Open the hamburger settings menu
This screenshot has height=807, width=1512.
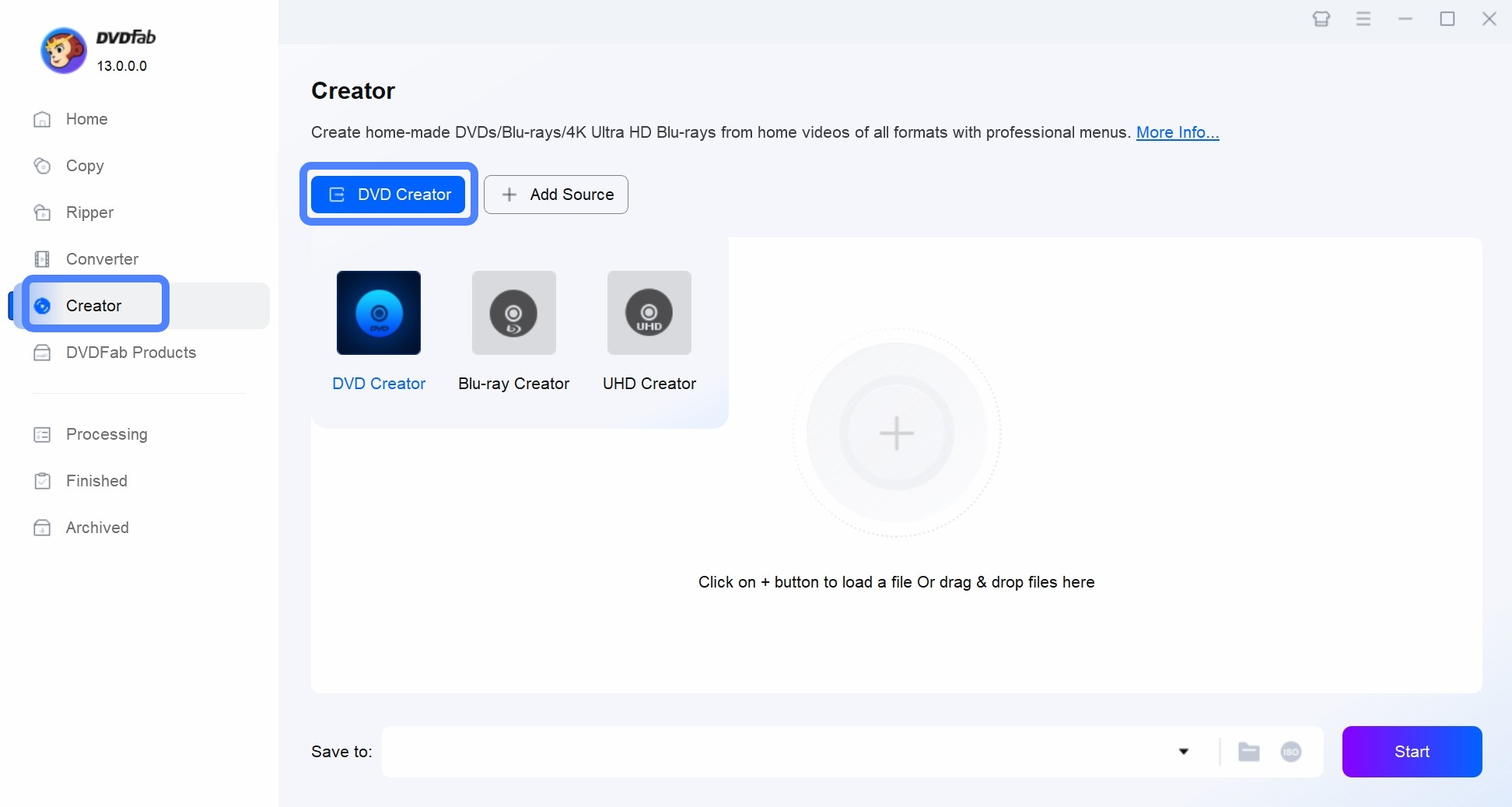coord(1363,19)
